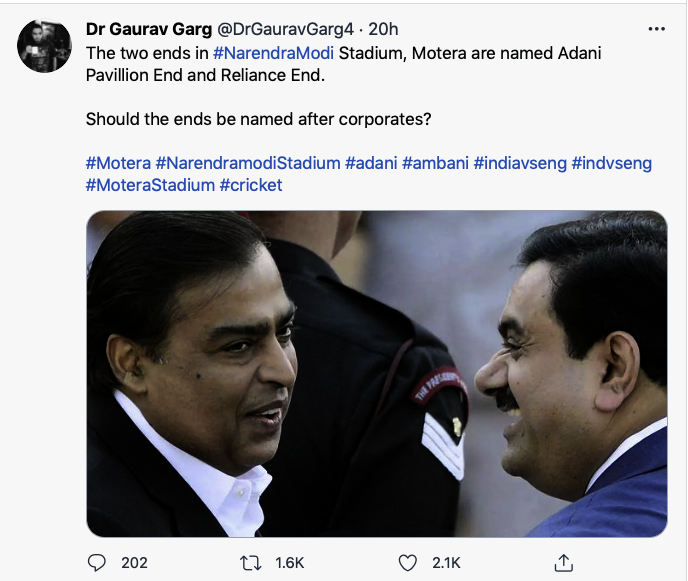Viewport: 688px width, 581px height.
Task: Select the #indiavseng hashtag
Action: point(519,162)
